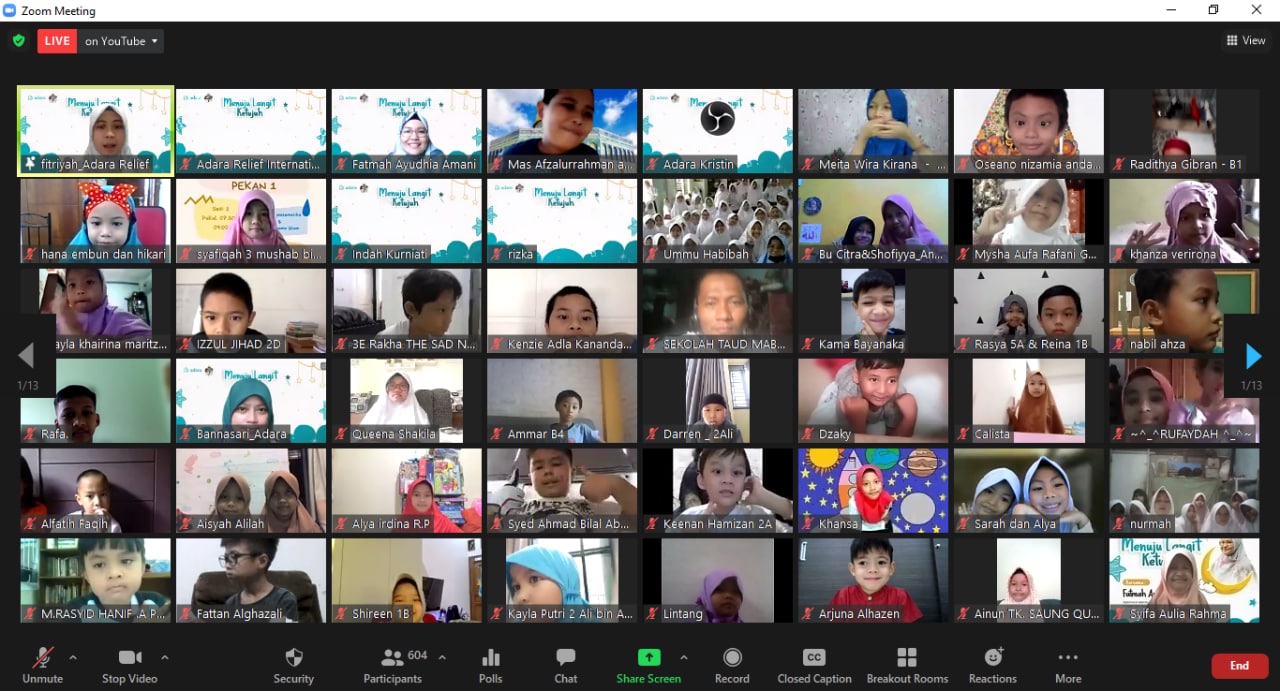Screen dimensions: 1280x691
Task: Expand the audio options arrow beside Unmute
Action: click(x=72, y=657)
